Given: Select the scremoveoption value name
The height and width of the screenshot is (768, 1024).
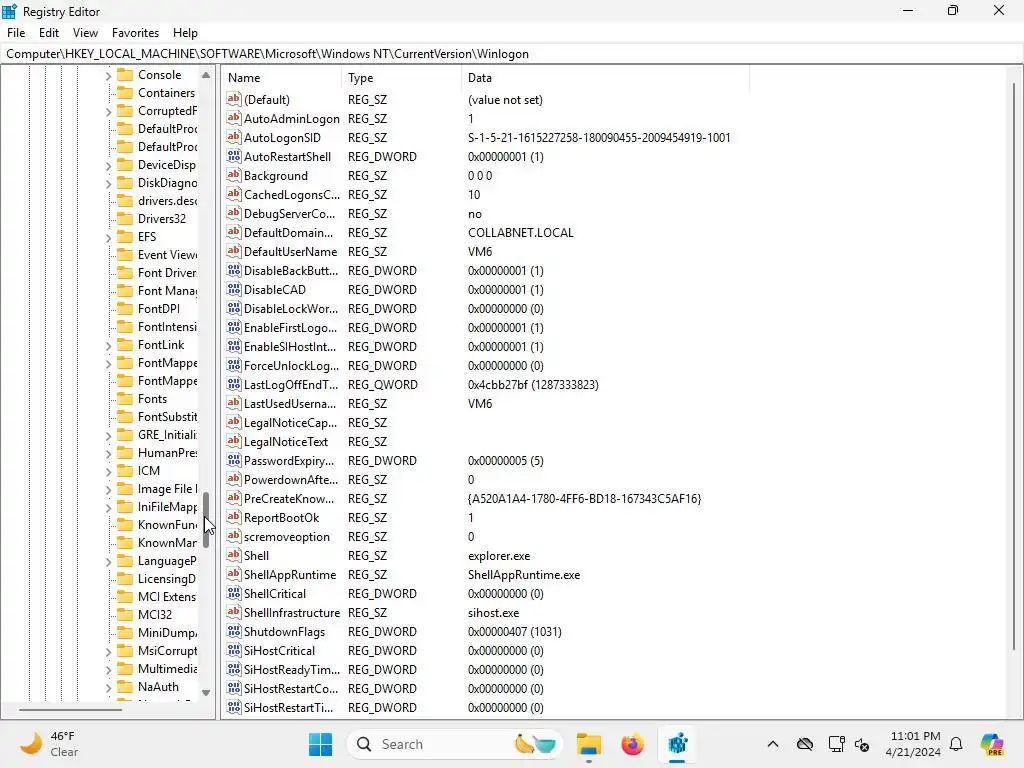Looking at the screenshot, I should coord(287,537).
